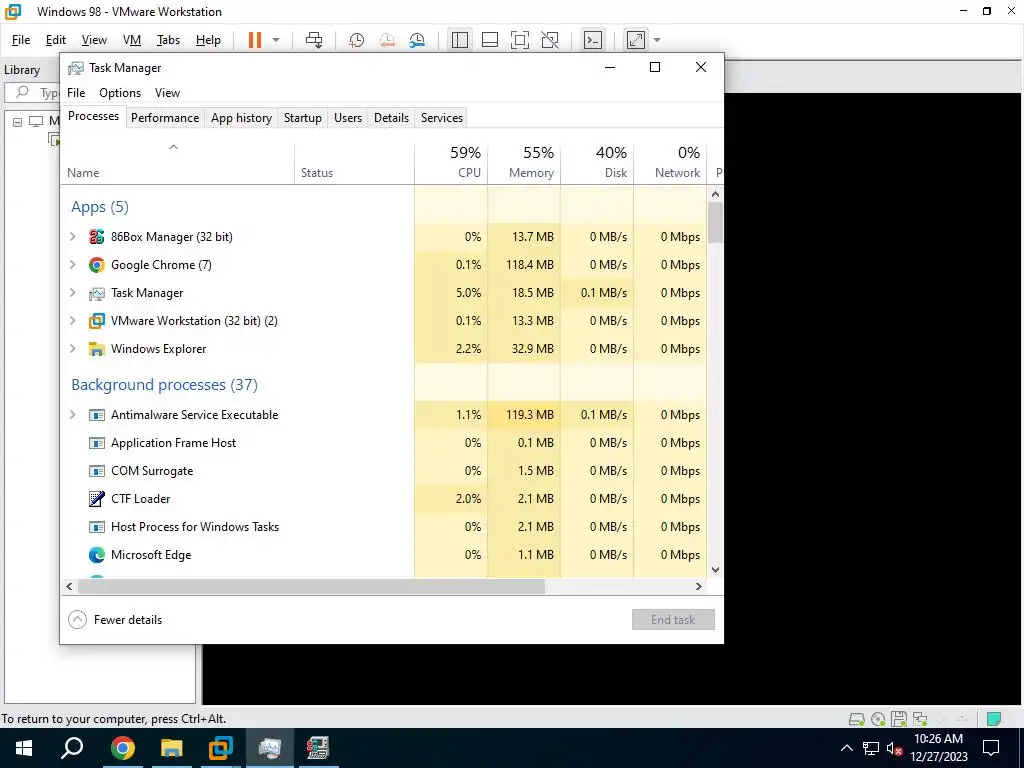The image size is (1024, 768).
Task: Click the stretch guest display icon
Action: [x=635, y=40]
